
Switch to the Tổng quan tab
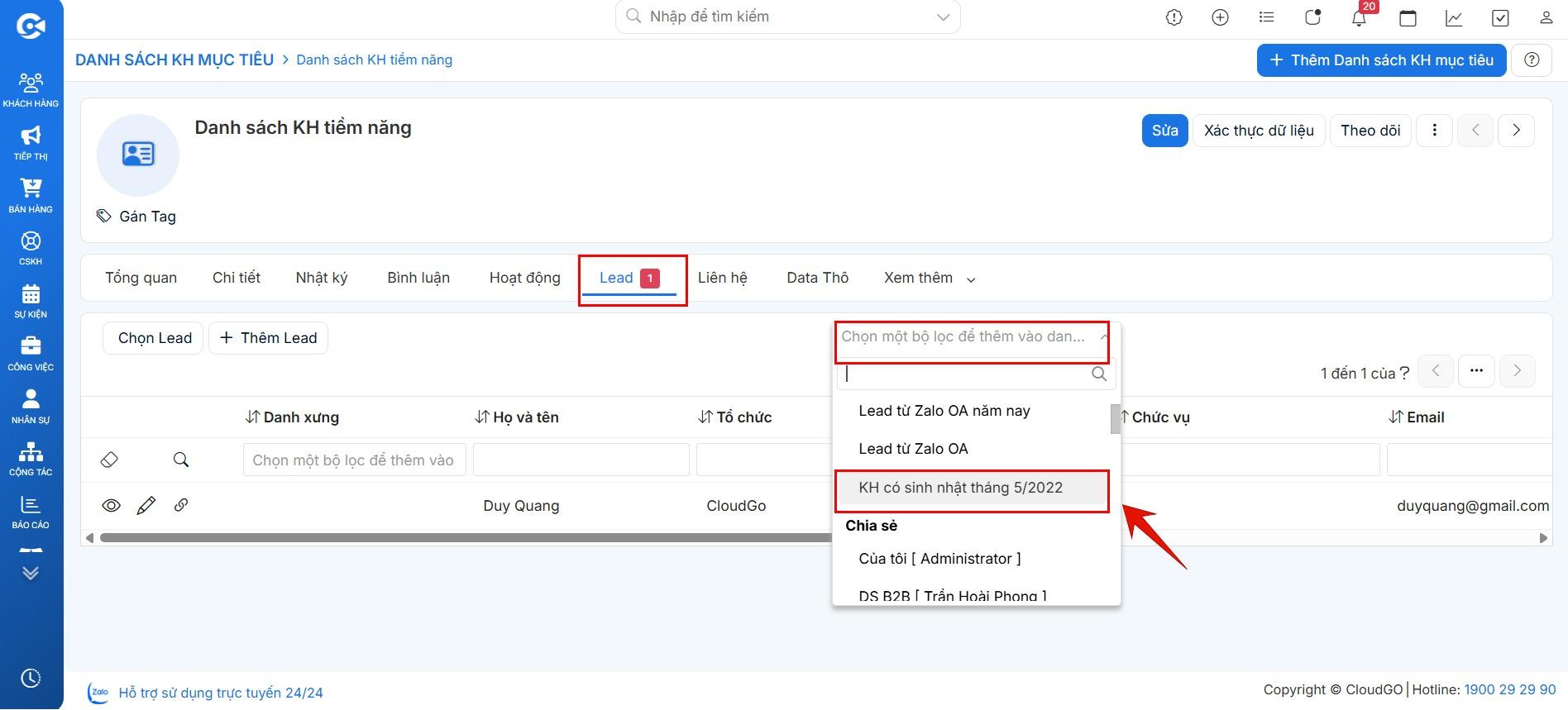pyautogui.click(x=141, y=278)
